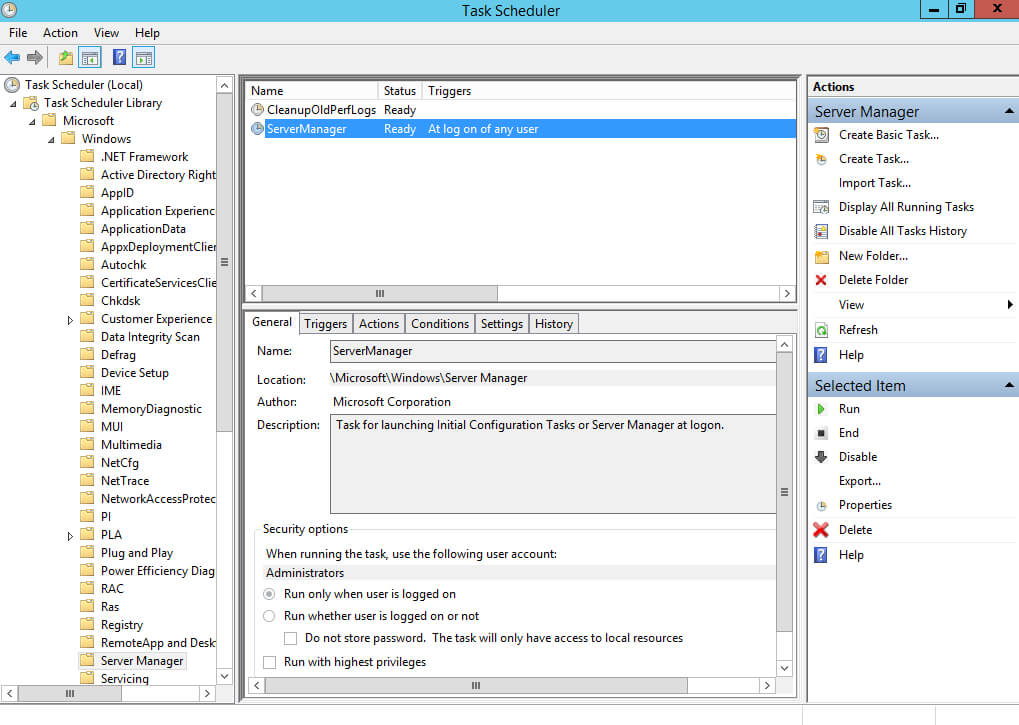Click the black End stop icon

click(821, 433)
